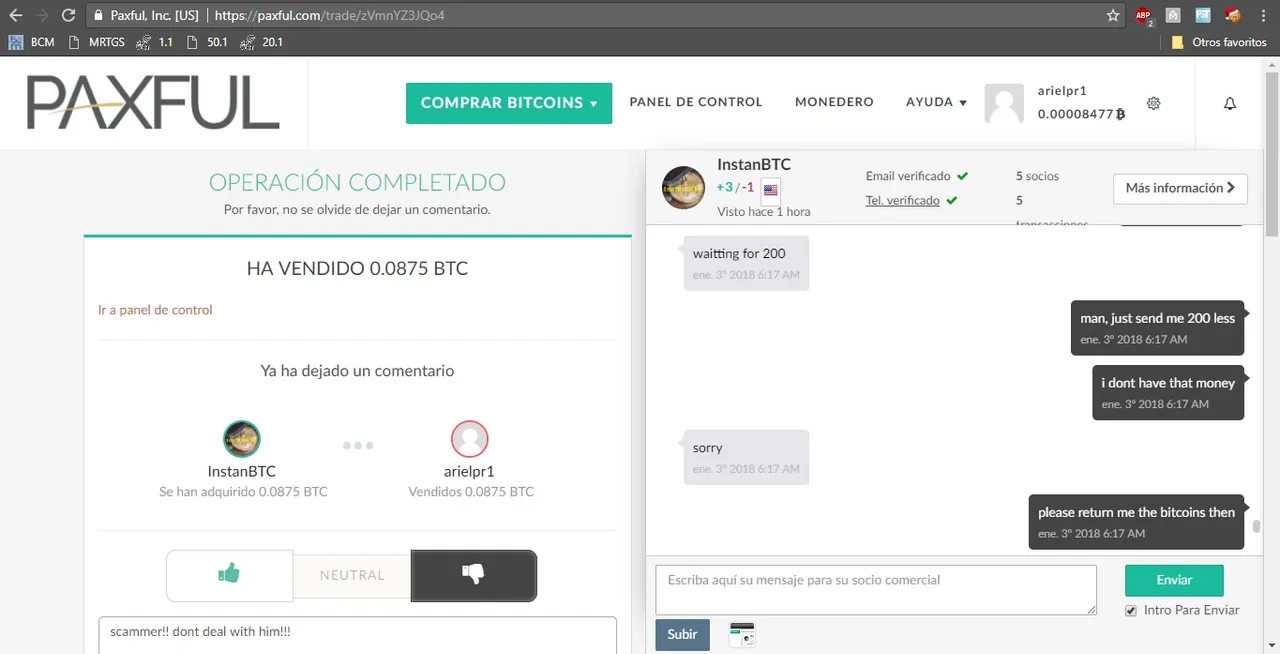Screen dimensions: 1280x654
Task: Expand the COMPRAR BITCOINS dropdown
Action: pyautogui.click(x=509, y=103)
